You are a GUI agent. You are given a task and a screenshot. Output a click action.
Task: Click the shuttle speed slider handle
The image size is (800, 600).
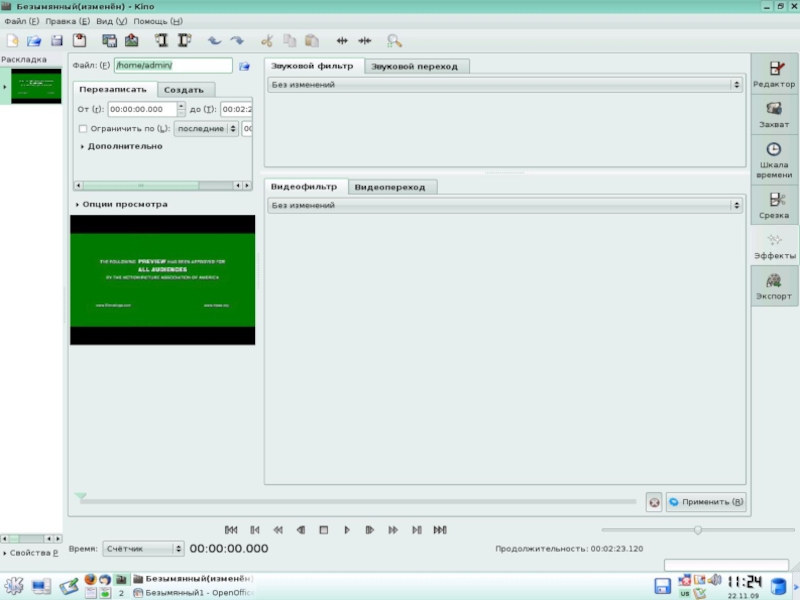click(x=697, y=530)
